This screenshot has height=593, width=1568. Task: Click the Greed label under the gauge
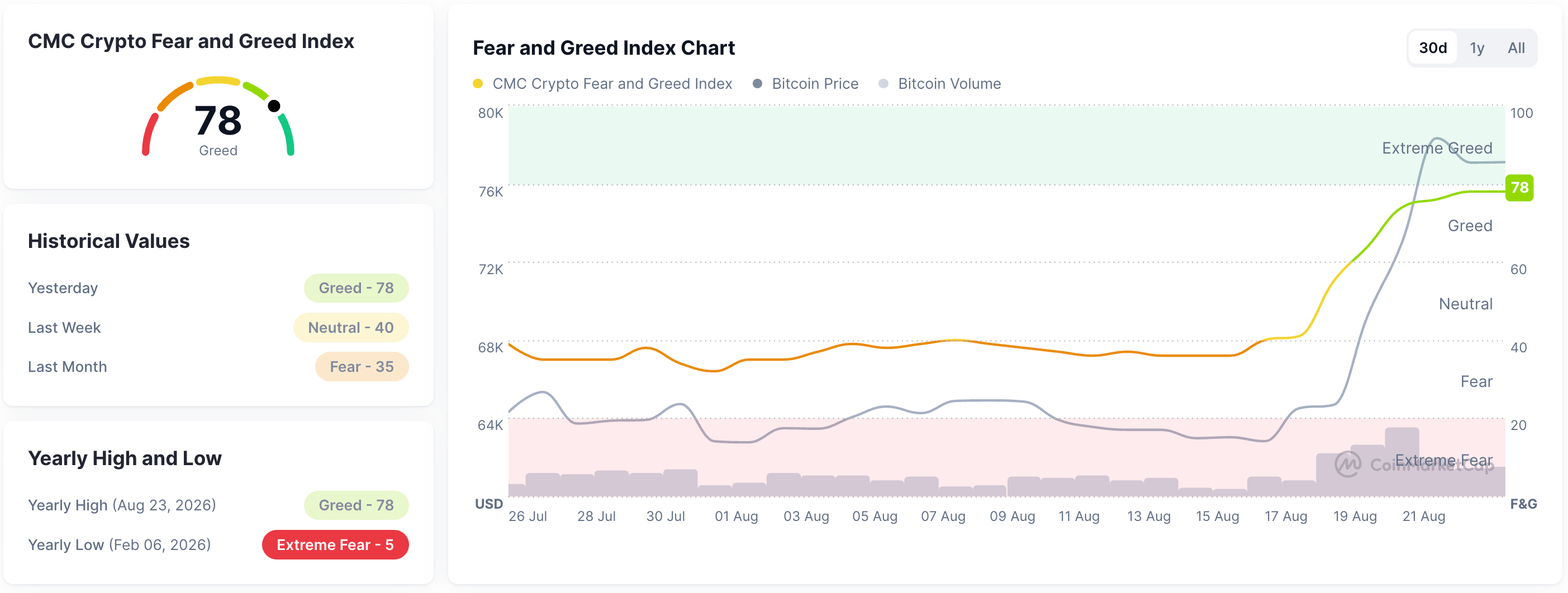point(218,150)
